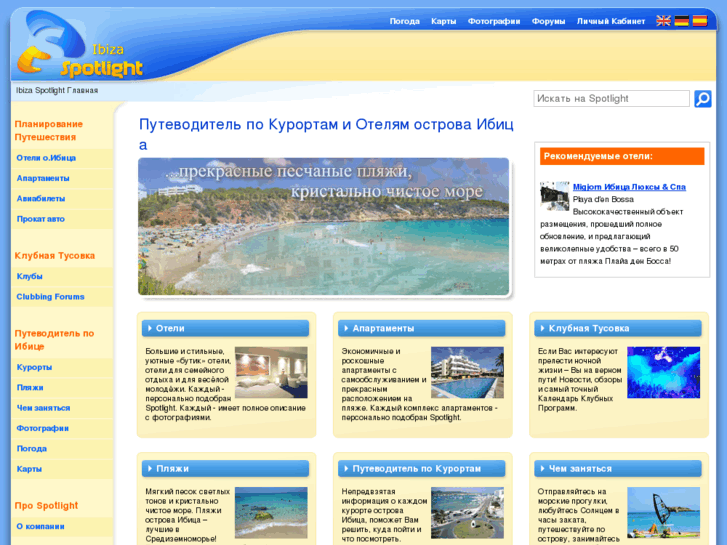Open 'Путеводитель по Курортам' card header
727x545 pixels.
click(x=421, y=469)
